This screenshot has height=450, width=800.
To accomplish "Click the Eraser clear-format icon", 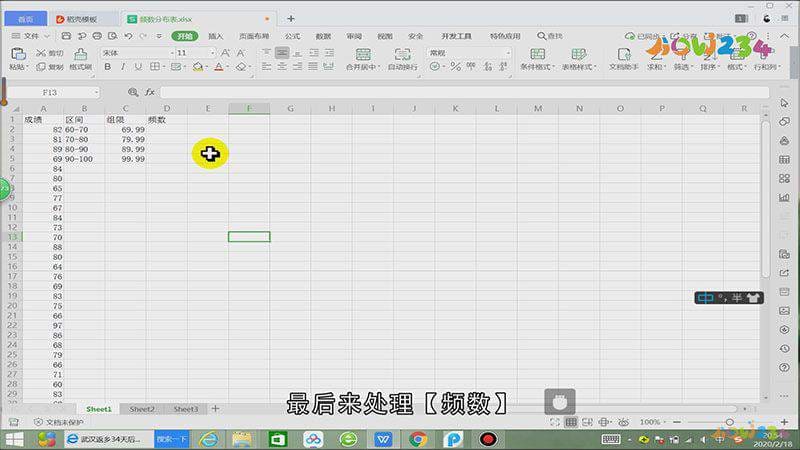I will pyautogui.click(x=241, y=67).
